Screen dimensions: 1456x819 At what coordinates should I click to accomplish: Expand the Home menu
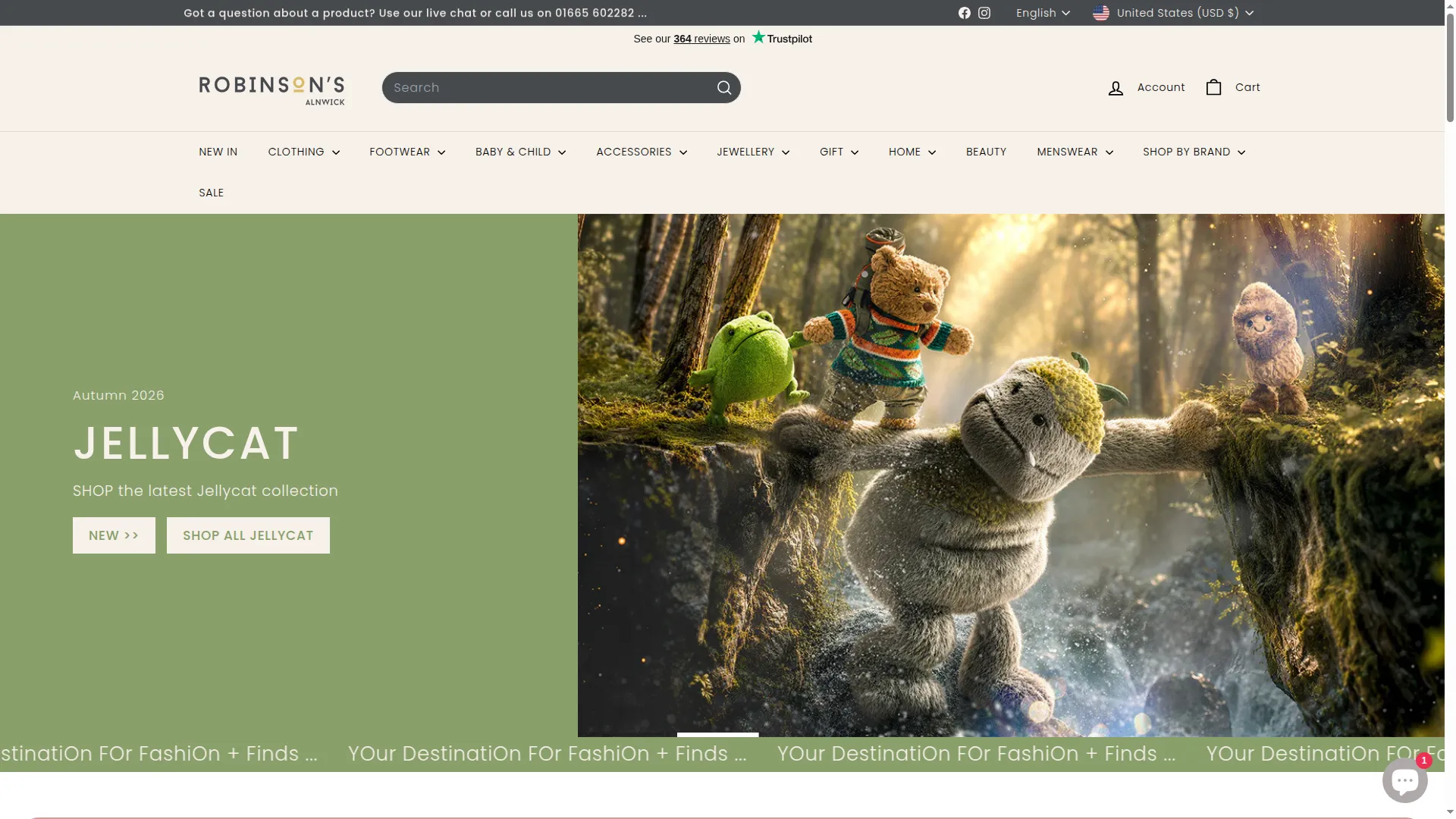tap(912, 152)
